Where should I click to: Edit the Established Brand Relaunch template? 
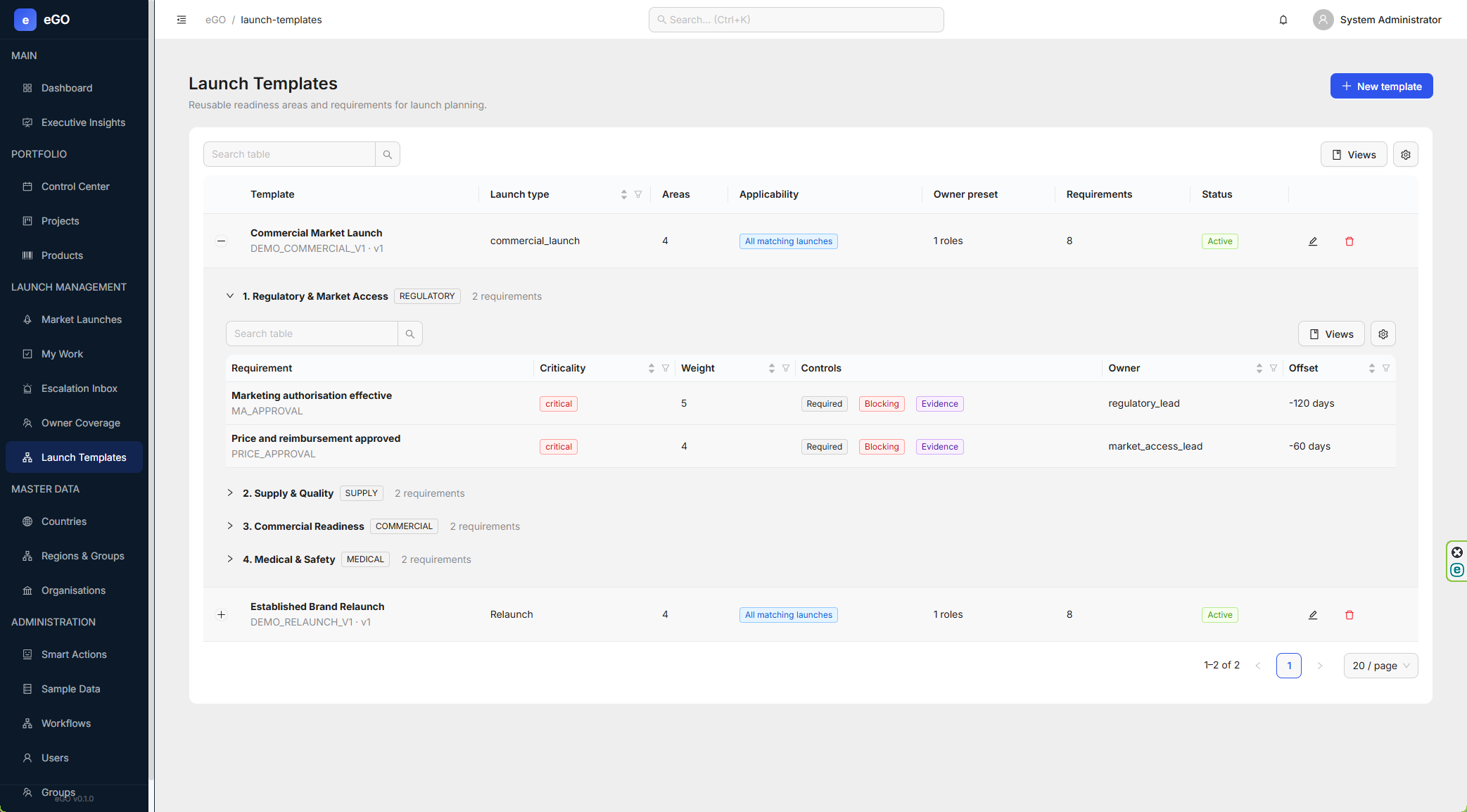1313,615
